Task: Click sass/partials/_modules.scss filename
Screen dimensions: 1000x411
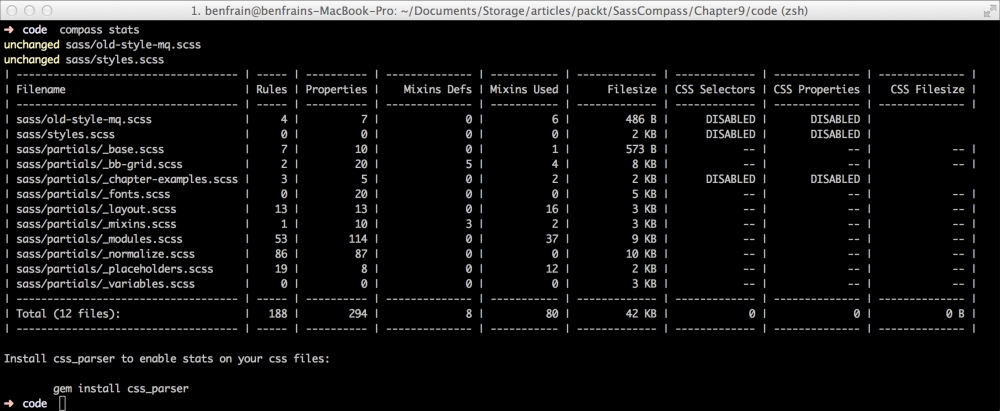Action: point(99,239)
